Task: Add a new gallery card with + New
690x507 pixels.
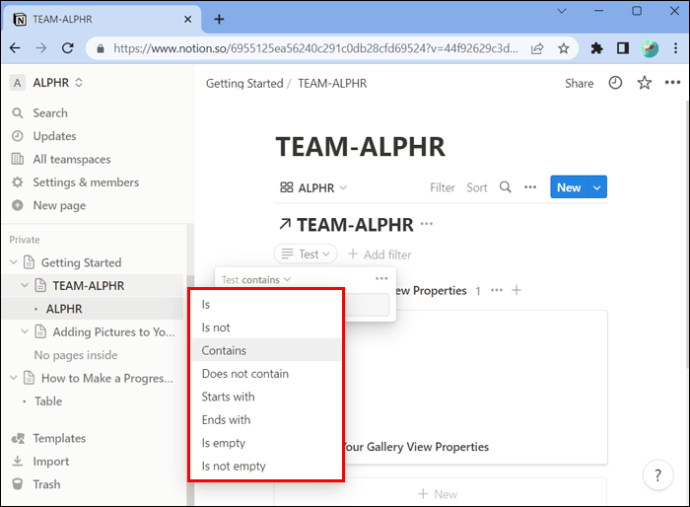Action: pos(438,494)
